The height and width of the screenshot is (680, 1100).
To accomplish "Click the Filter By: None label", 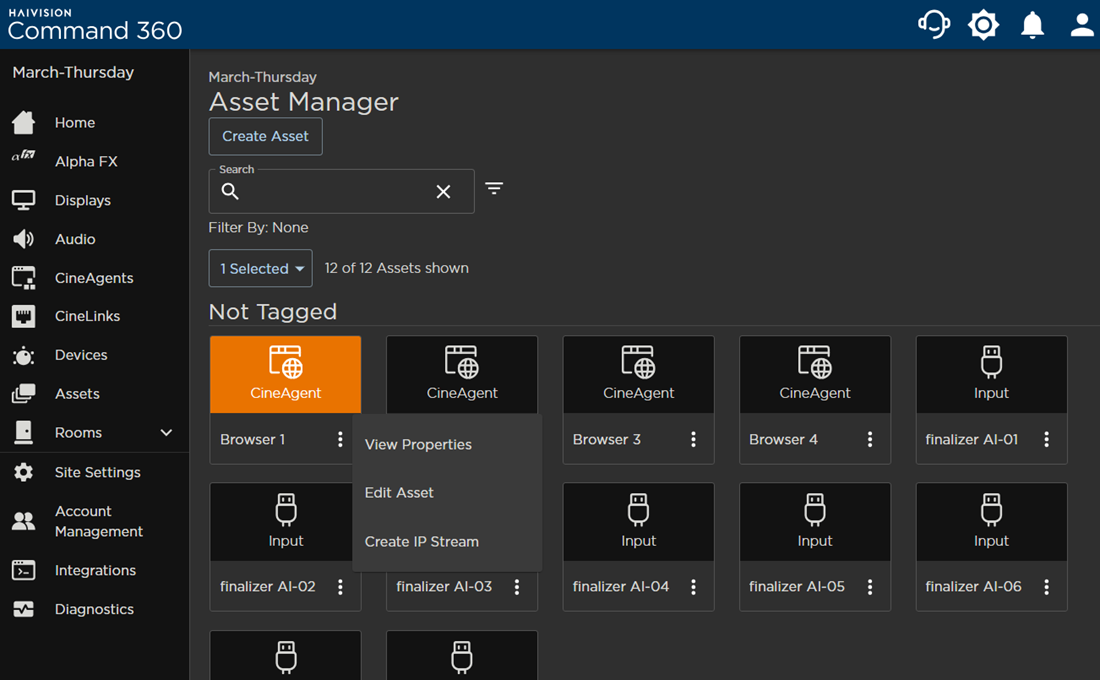I will pyautogui.click(x=258, y=227).
